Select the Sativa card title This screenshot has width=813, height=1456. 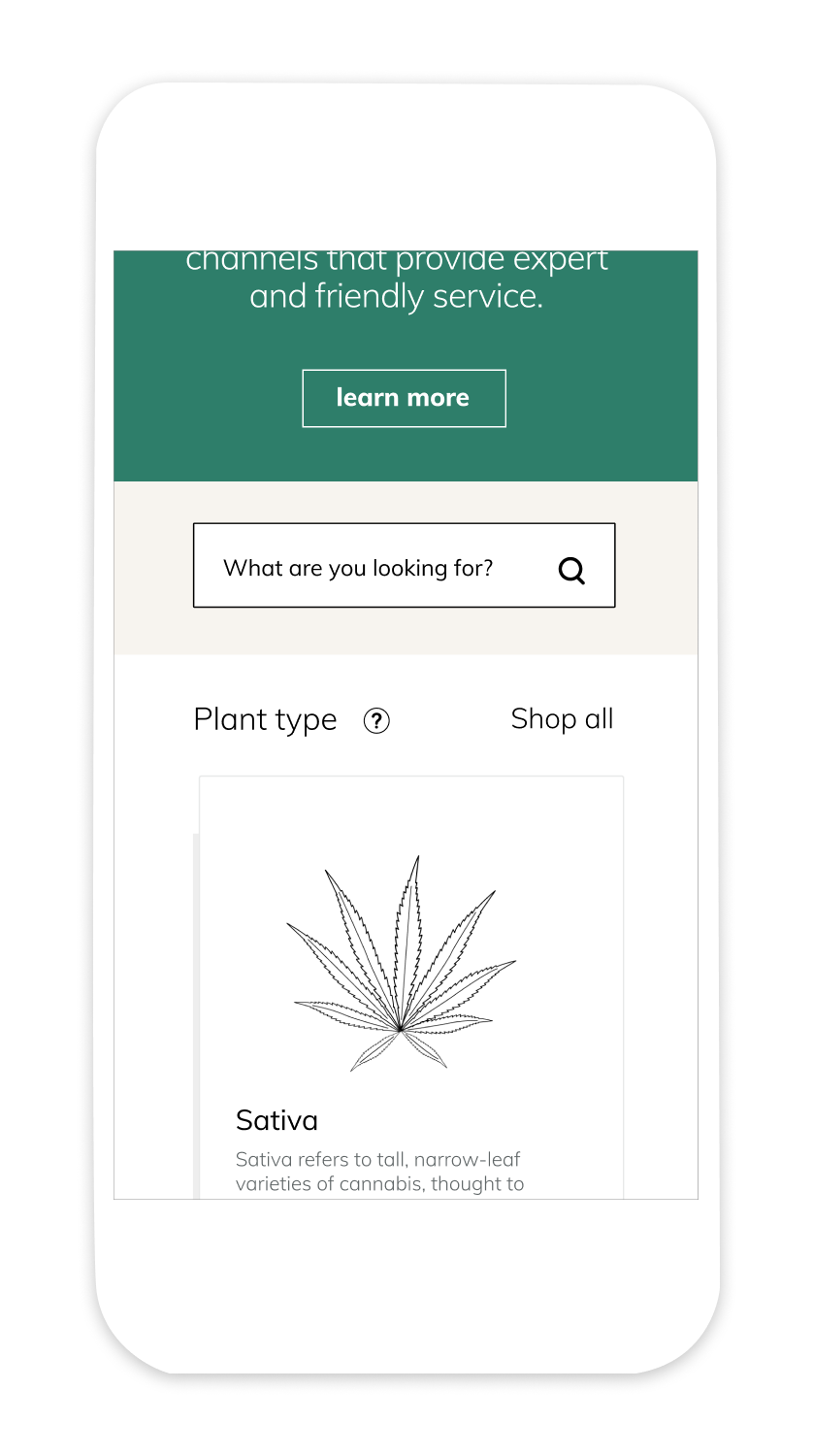point(276,1120)
